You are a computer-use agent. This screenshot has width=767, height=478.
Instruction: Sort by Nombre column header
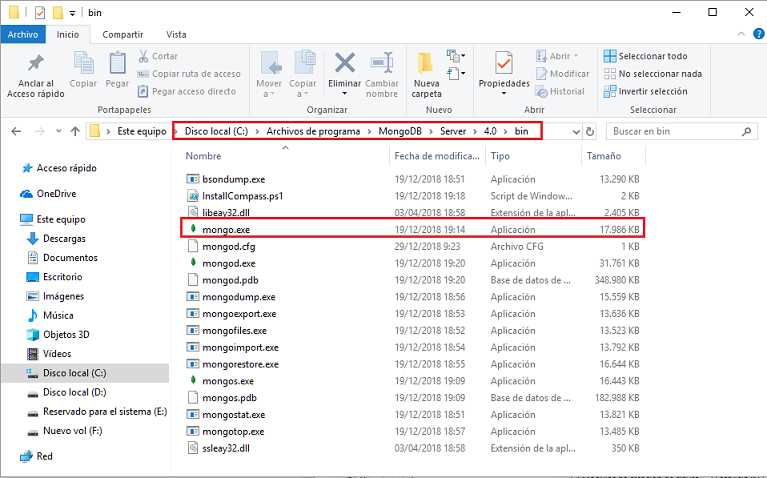(203, 156)
